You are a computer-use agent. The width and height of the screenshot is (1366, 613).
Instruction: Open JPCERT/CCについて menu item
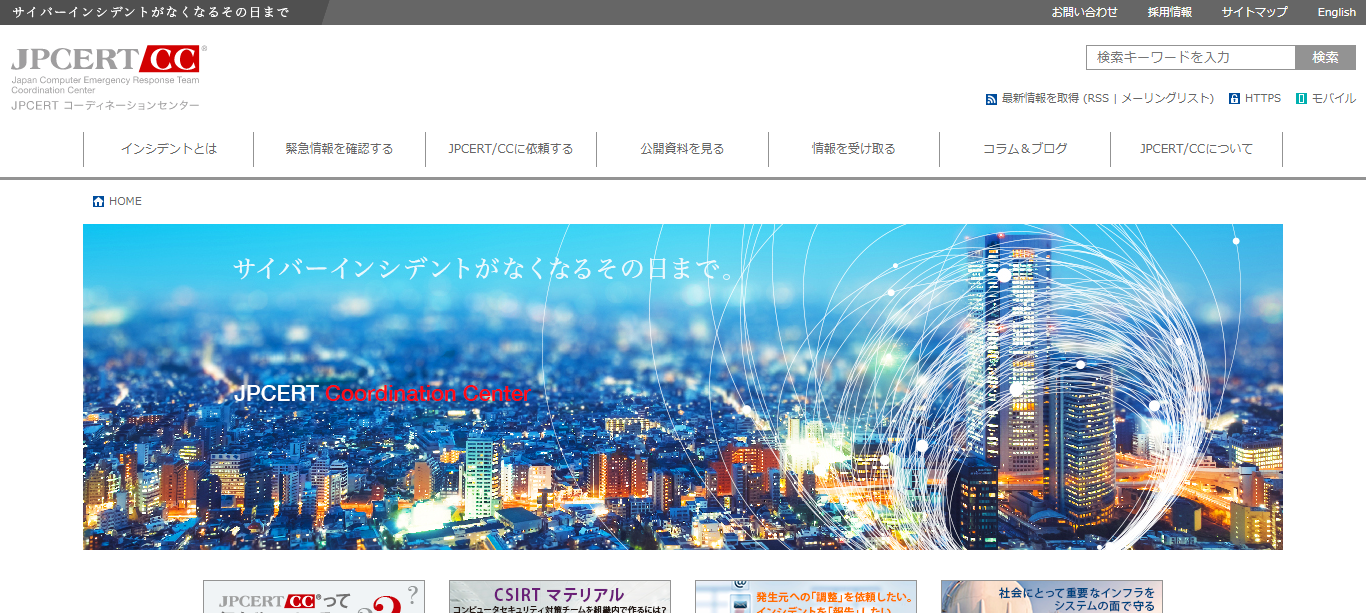[x=1196, y=149]
